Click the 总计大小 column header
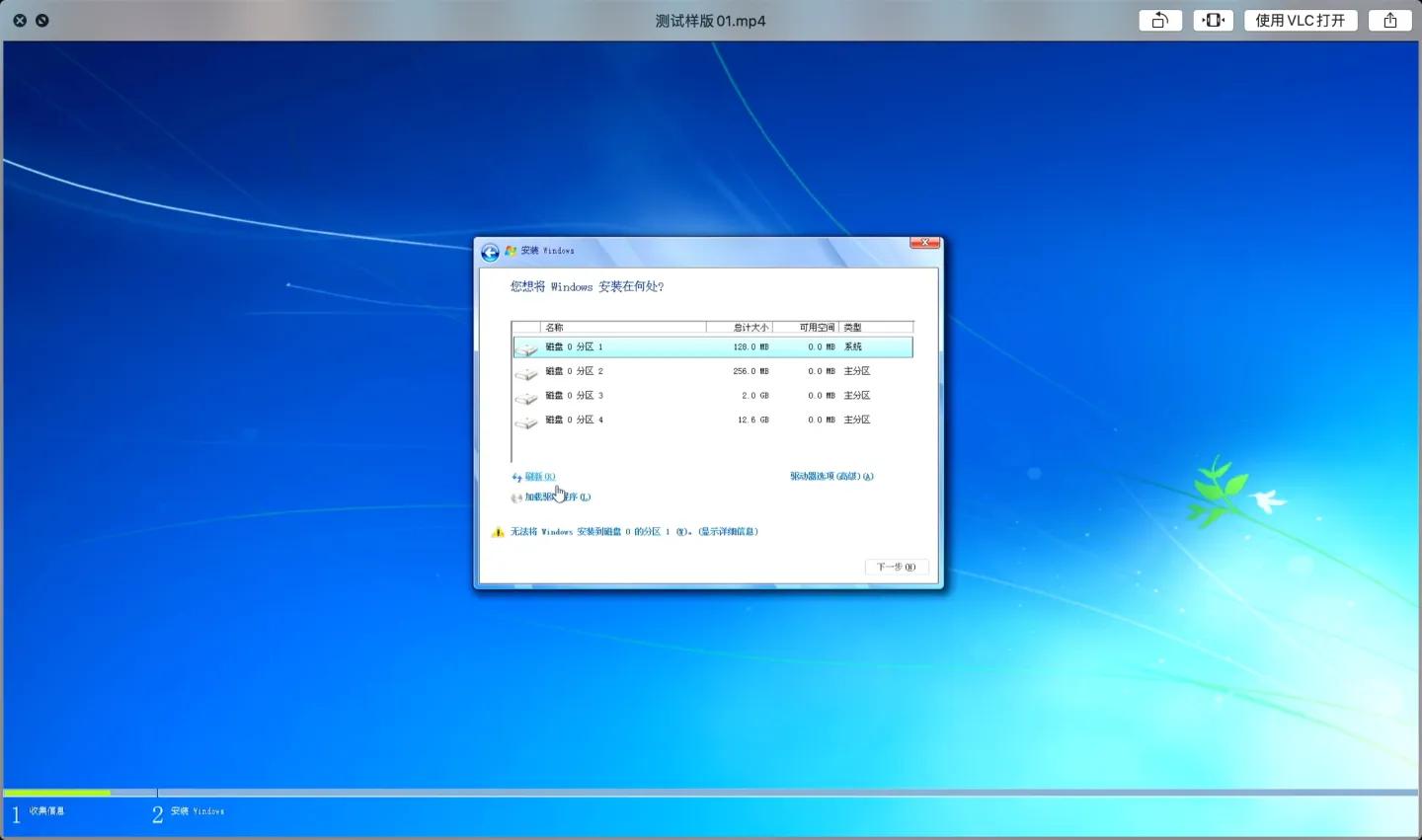This screenshot has height=840, width=1422. pos(740,328)
